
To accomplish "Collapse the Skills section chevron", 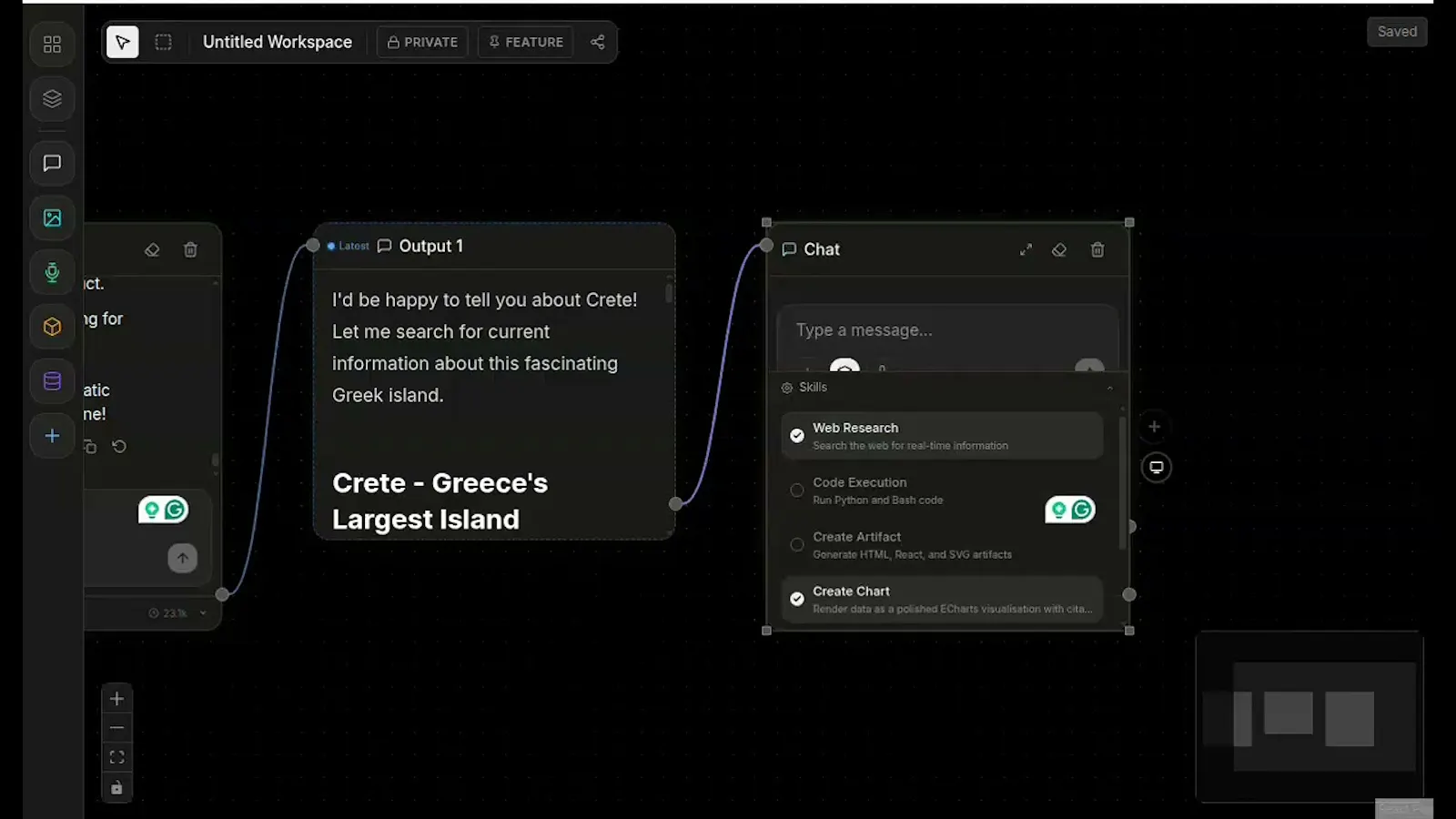I will pos(1109,388).
